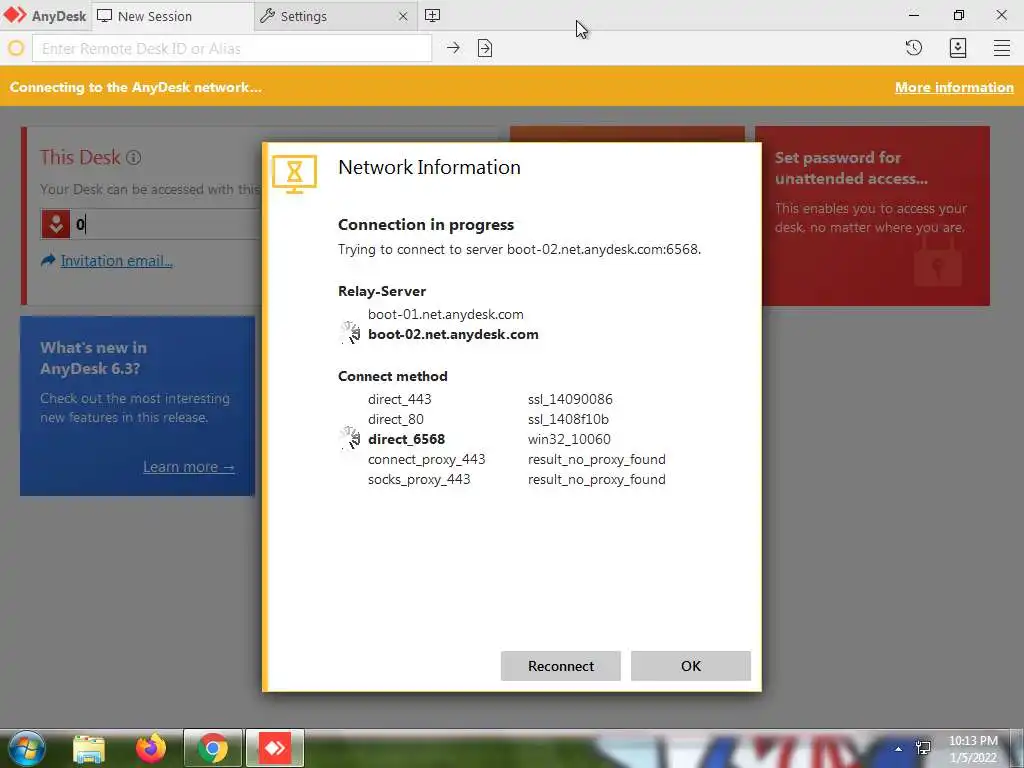Click the Learn more link

click(189, 467)
